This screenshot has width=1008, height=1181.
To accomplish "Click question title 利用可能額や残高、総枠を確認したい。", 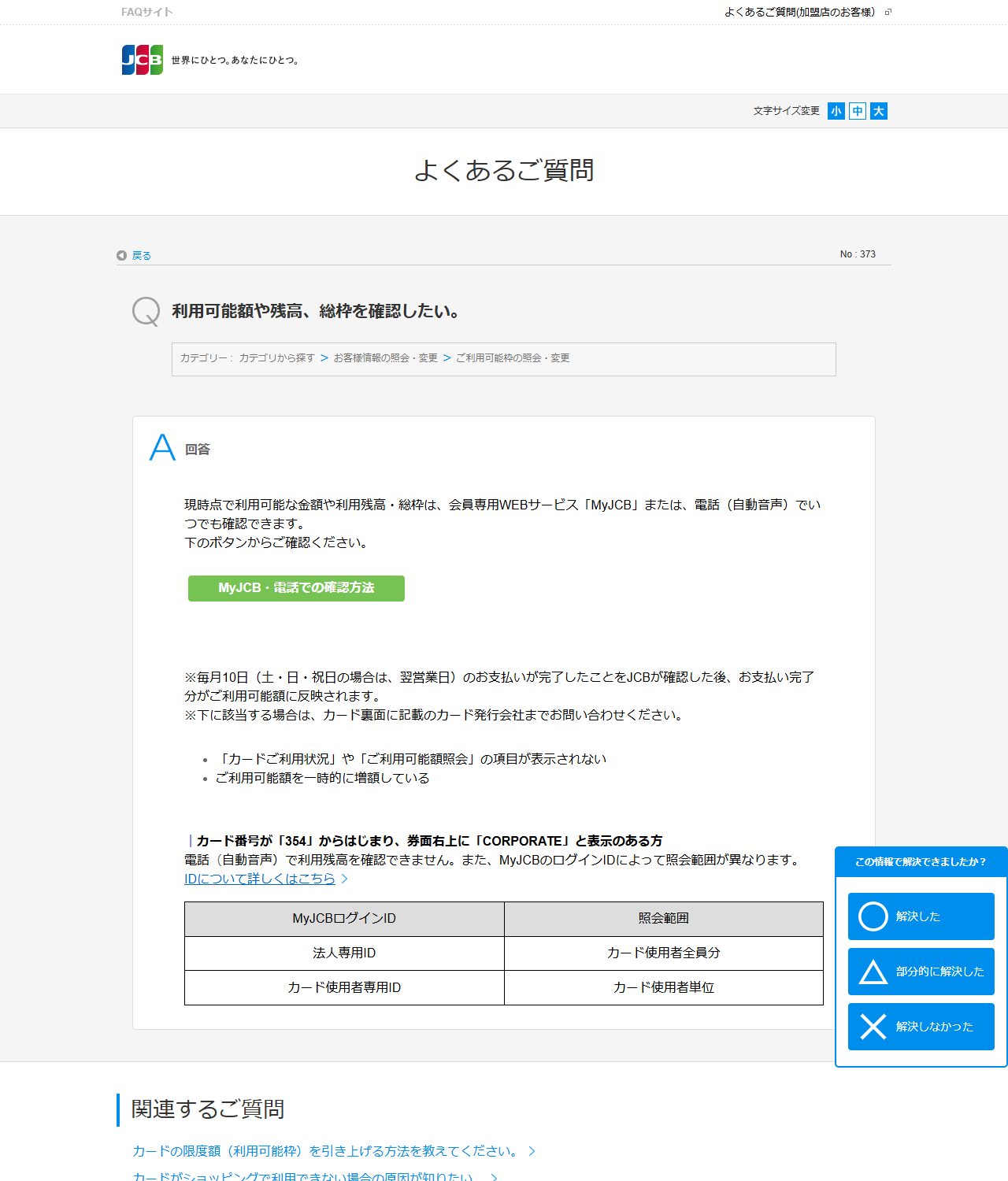I will point(316,311).
